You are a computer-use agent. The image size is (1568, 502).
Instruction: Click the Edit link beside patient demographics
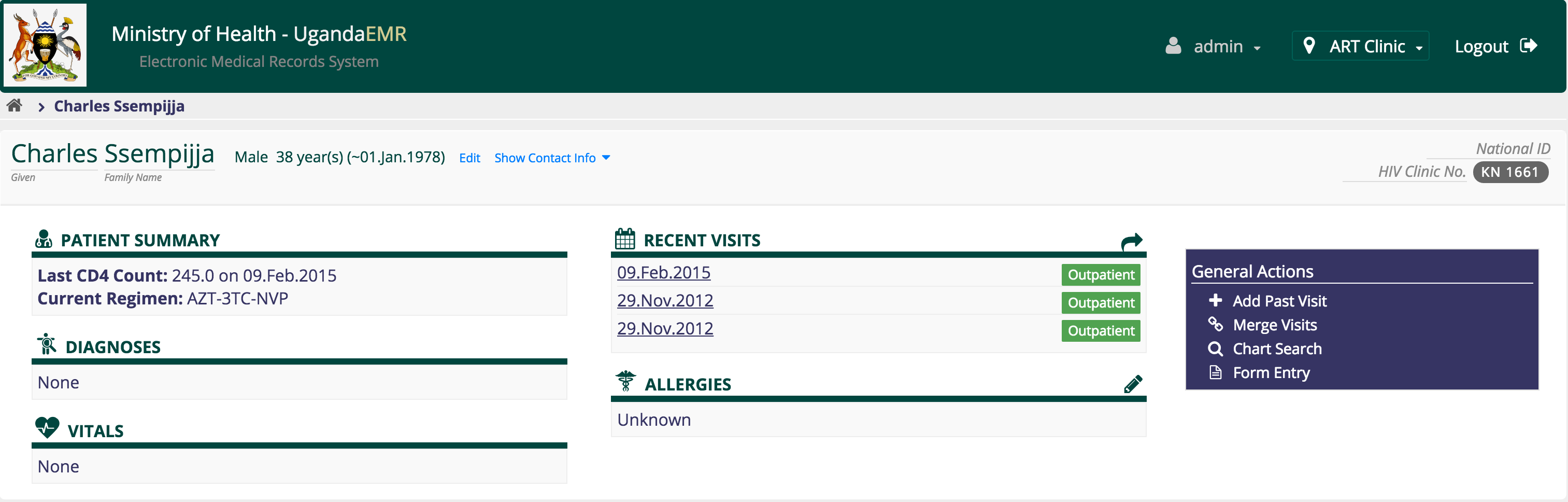(x=469, y=157)
